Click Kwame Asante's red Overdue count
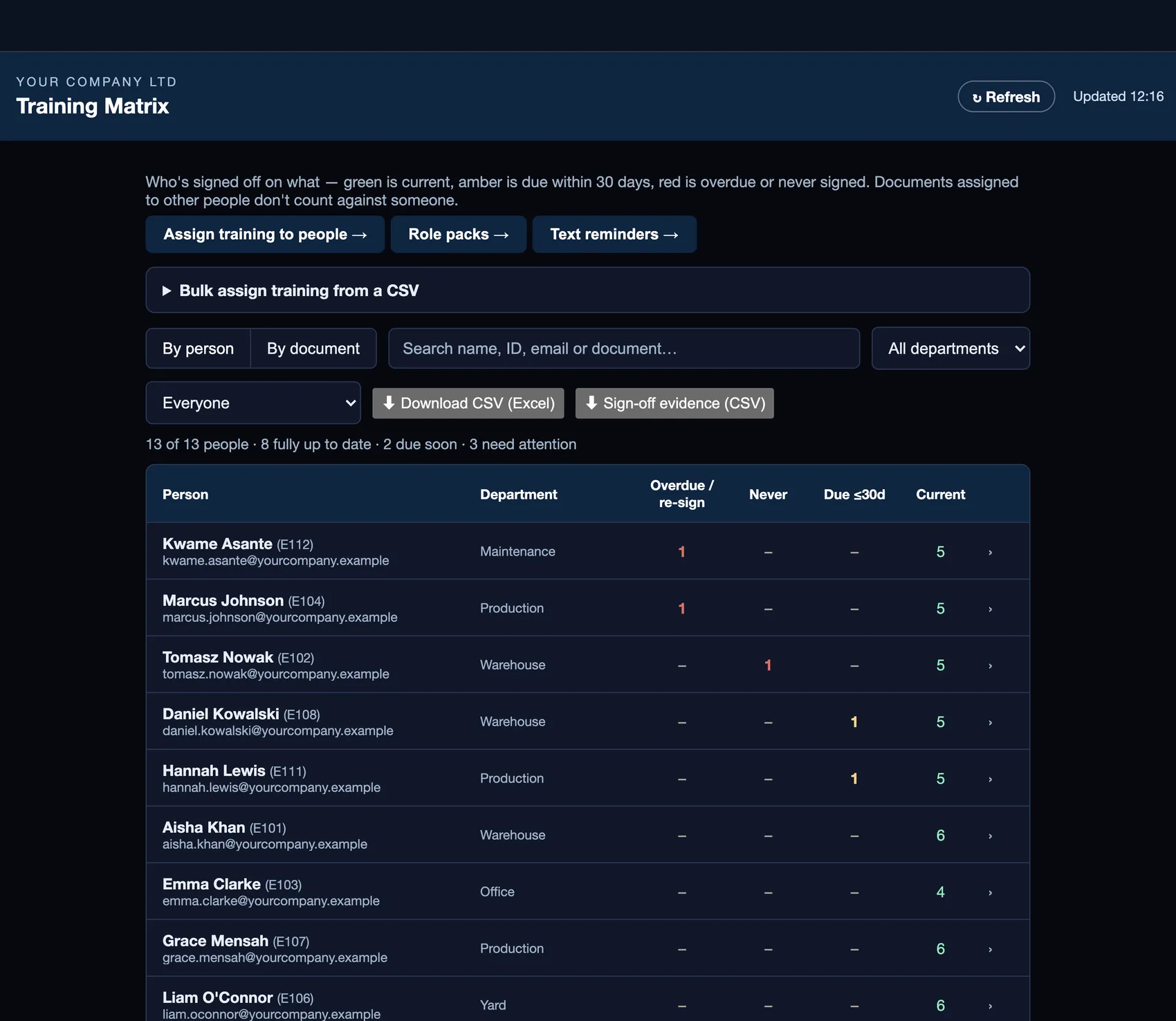Viewport: 1176px width, 1021px height. pyautogui.click(x=682, y=552)
